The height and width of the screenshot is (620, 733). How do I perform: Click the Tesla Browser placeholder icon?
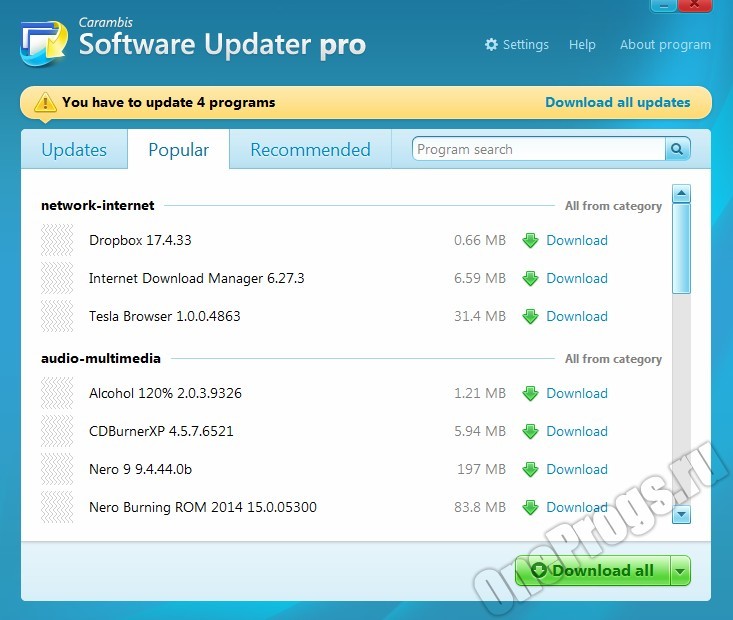[x=57, y=316]
